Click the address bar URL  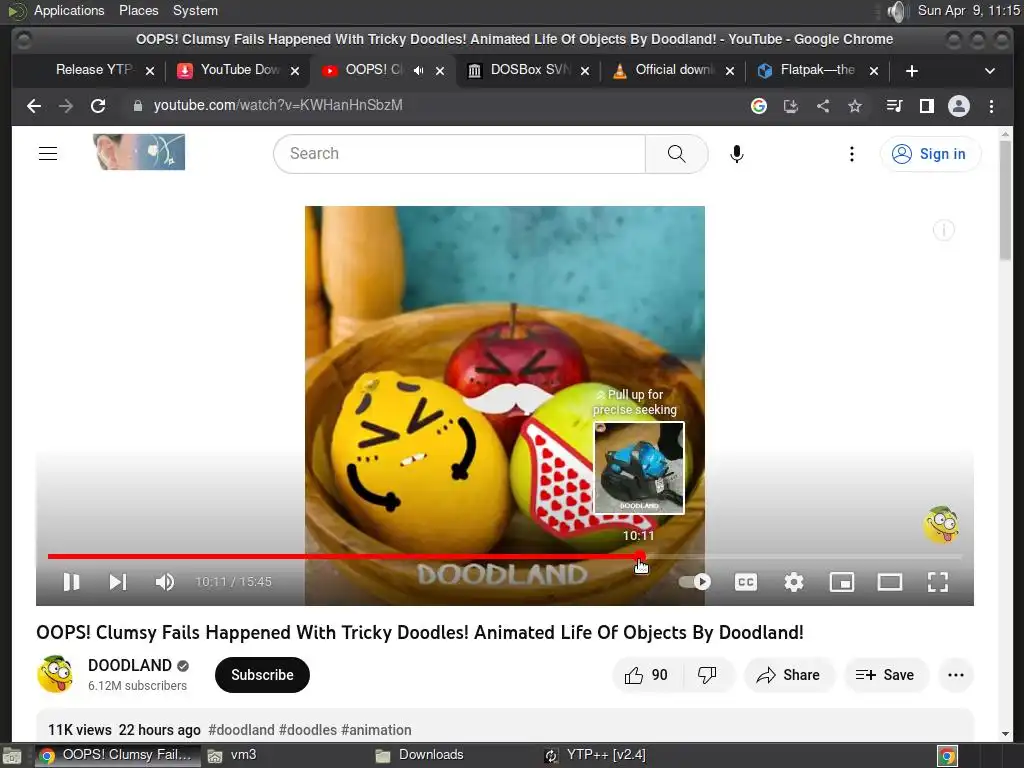point(278,105)
